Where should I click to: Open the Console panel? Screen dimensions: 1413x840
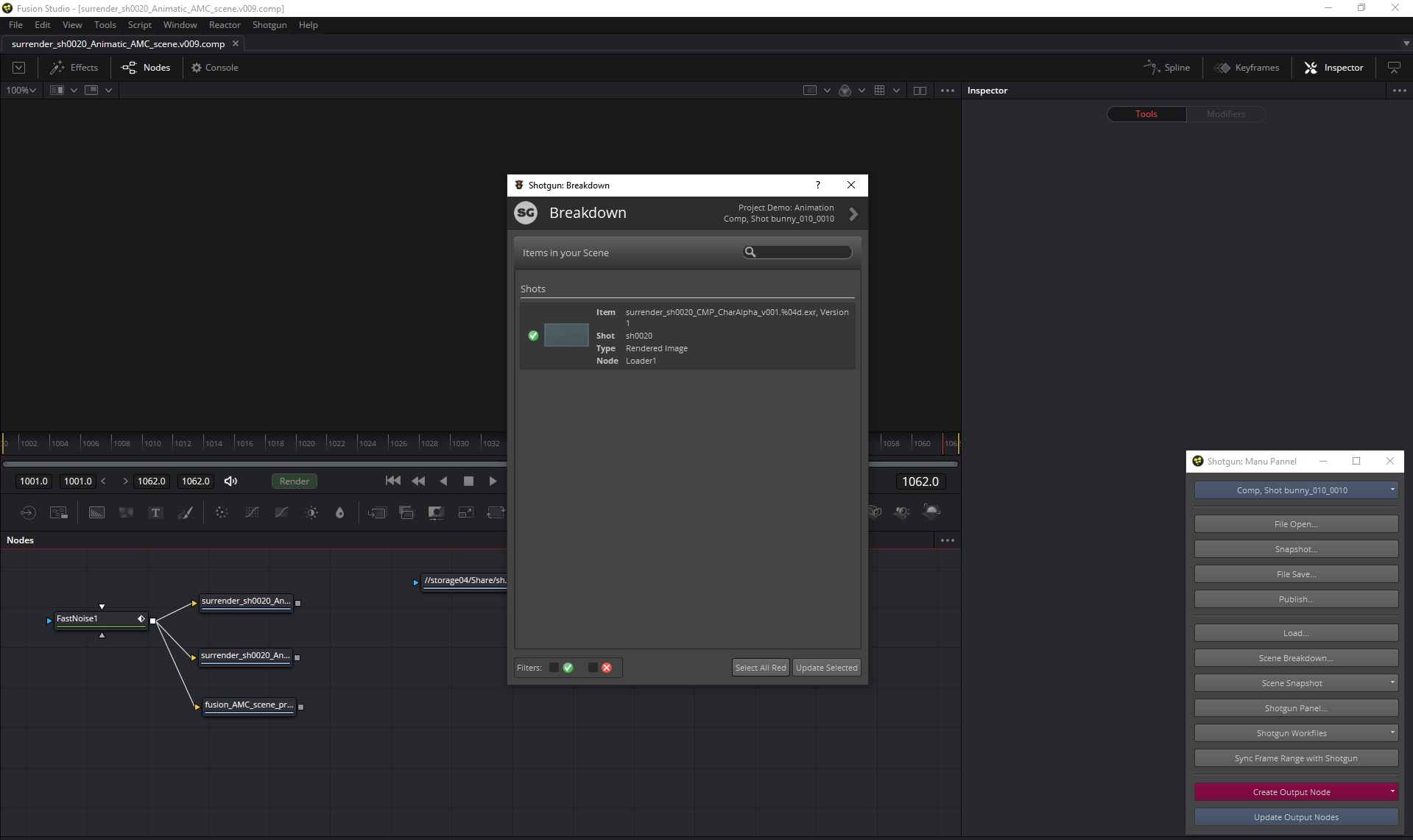tap(215, 68)
